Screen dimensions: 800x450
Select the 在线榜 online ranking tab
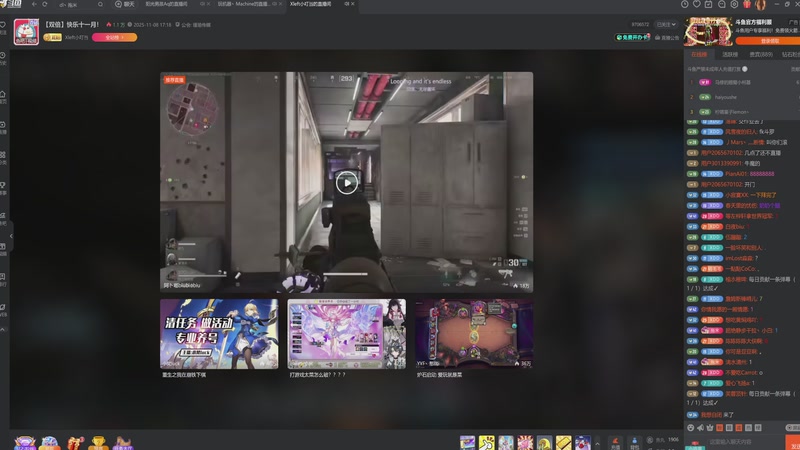[699, 55]
